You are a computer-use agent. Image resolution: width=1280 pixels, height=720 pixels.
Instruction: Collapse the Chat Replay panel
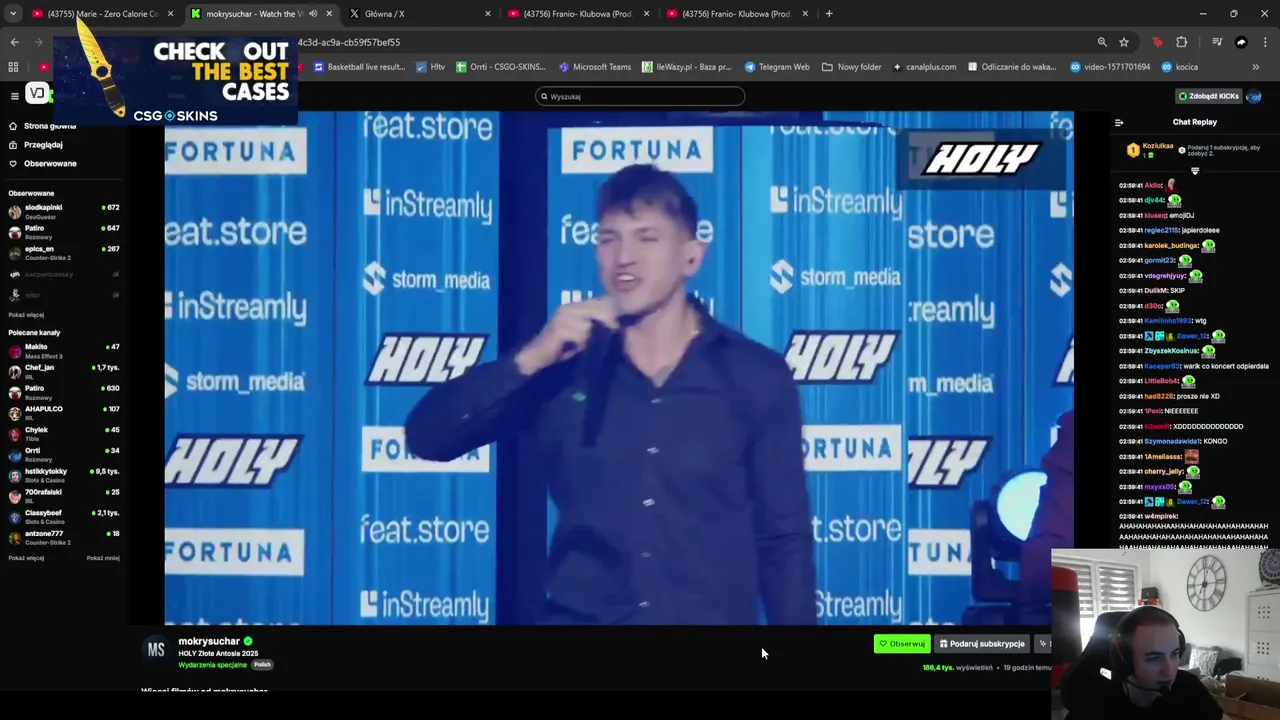coord(1119,122)
